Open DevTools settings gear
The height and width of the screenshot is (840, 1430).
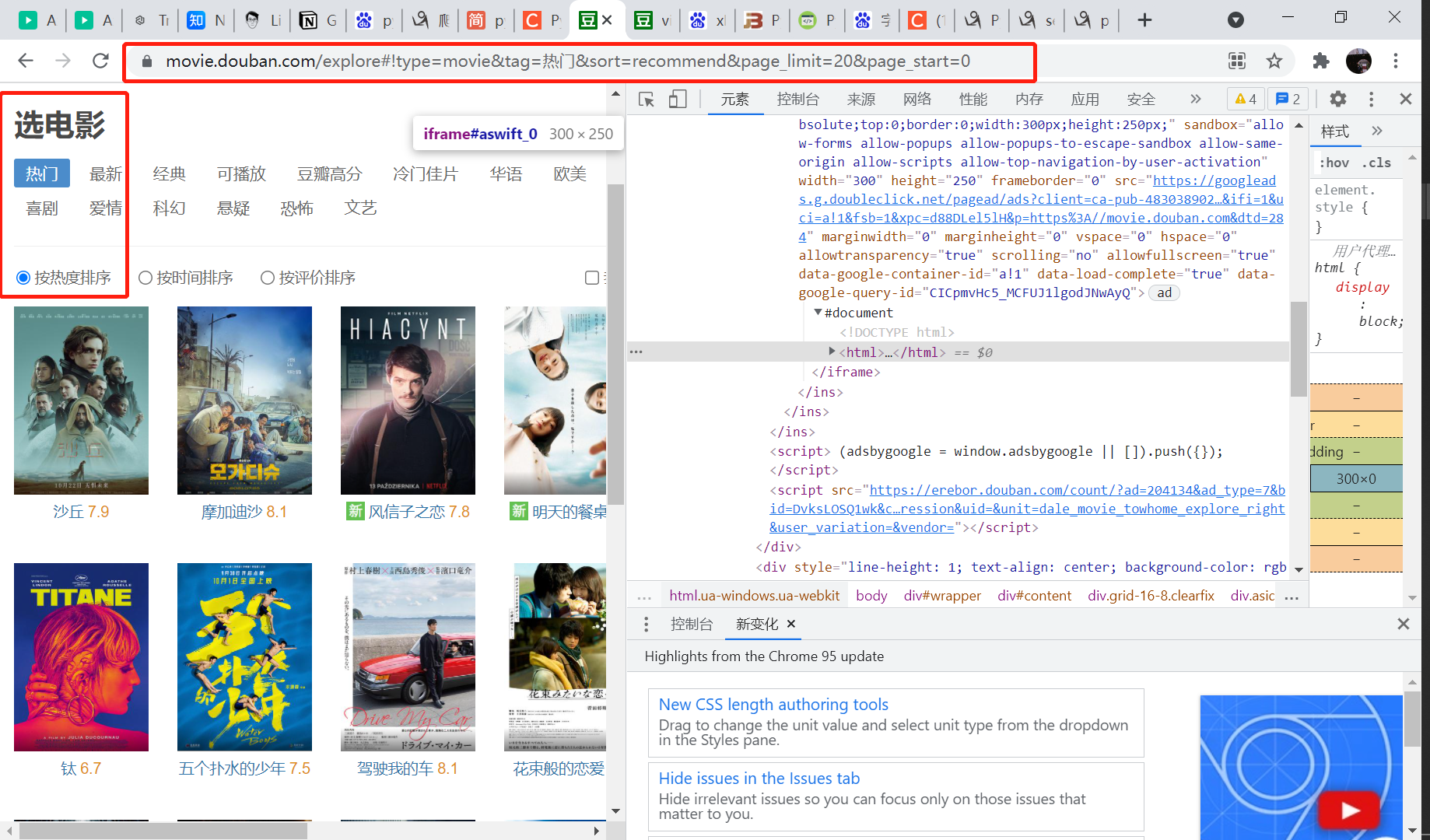click(x=1338, y=99)
